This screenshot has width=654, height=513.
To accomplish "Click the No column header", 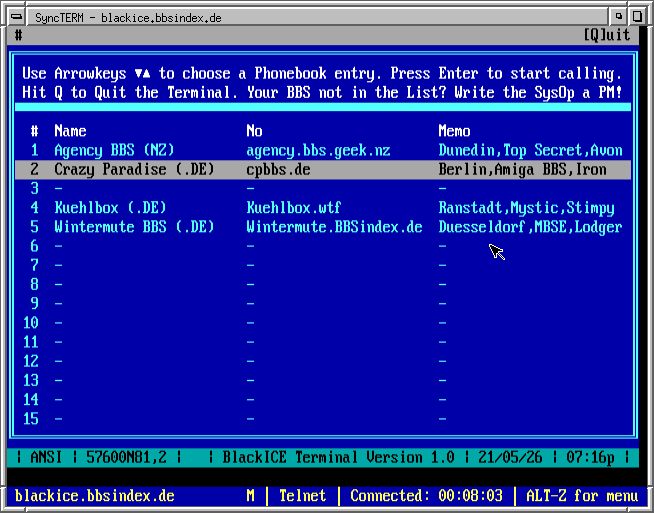I will 254,131.
